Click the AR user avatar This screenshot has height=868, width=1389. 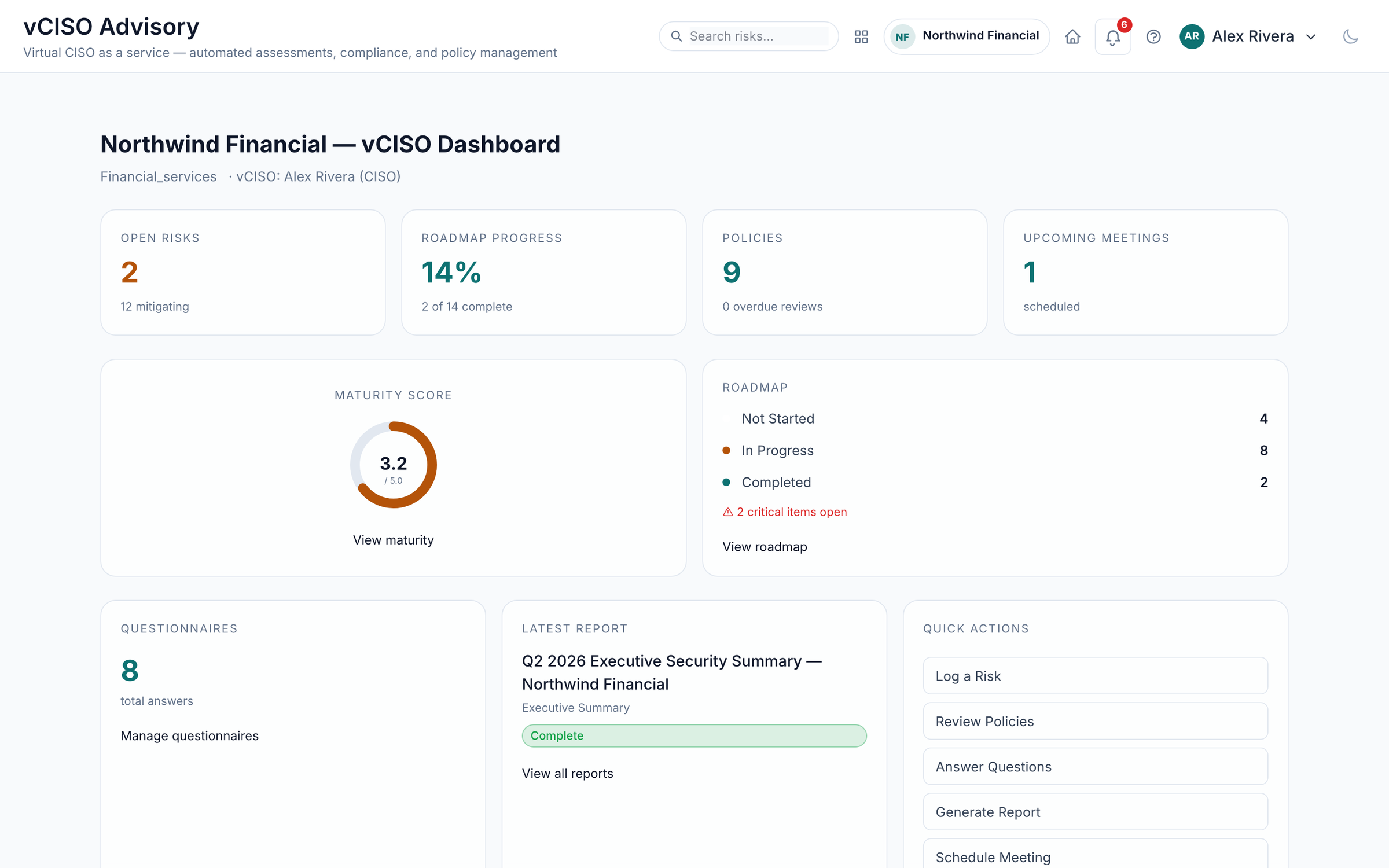tap(1192, 36)
